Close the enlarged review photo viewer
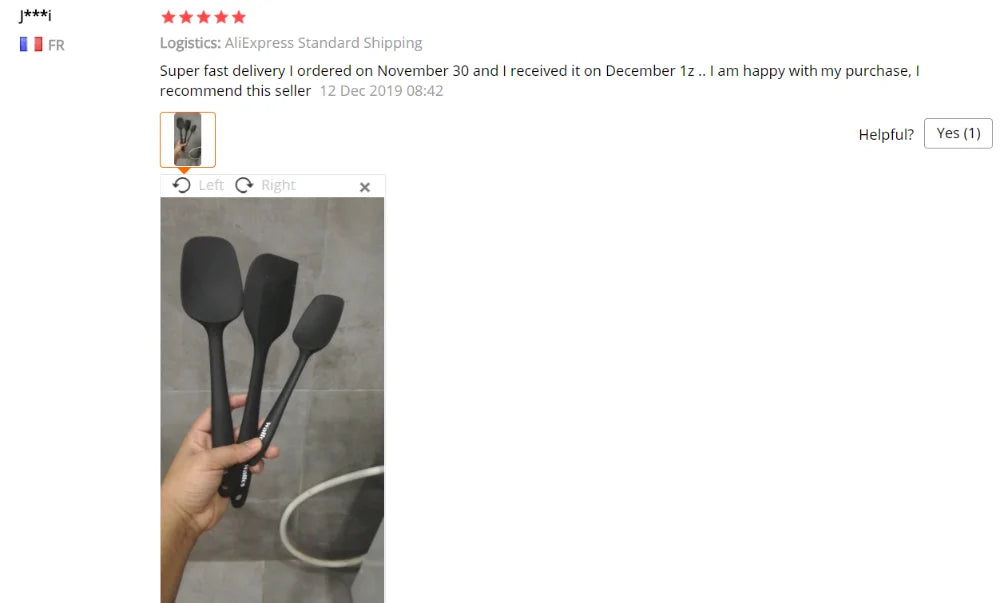1000x603 pixels. pos(365,187)
